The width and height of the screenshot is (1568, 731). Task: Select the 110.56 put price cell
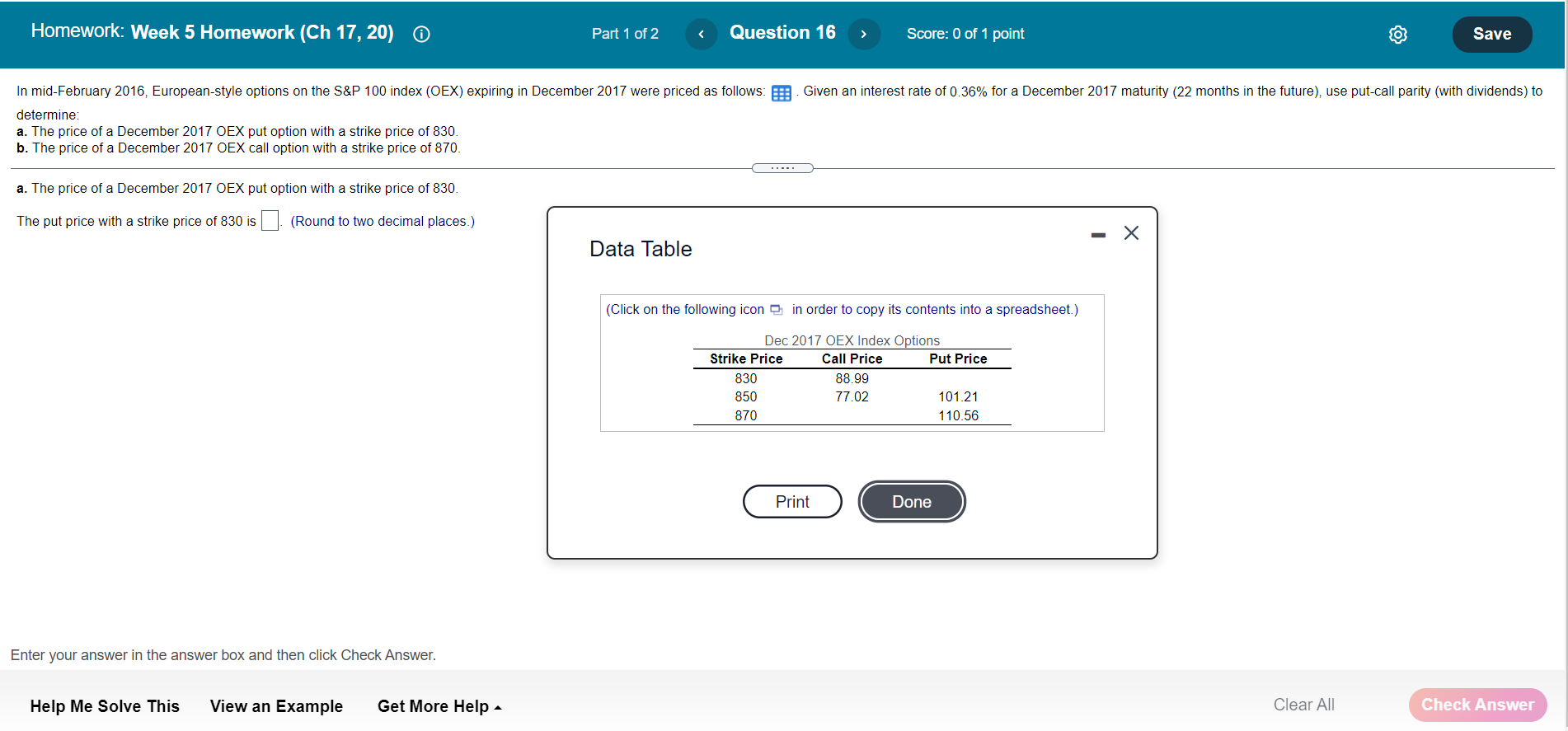coord(958,415)
